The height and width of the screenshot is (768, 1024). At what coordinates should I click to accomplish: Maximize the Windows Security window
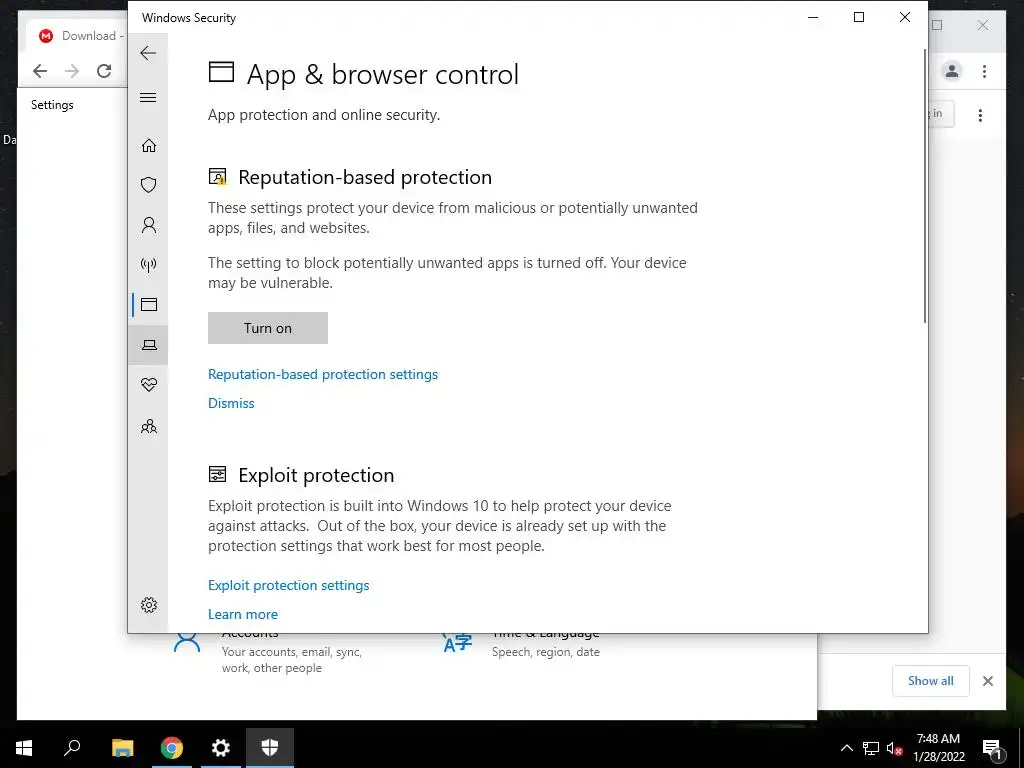click(x=859, y=18)
